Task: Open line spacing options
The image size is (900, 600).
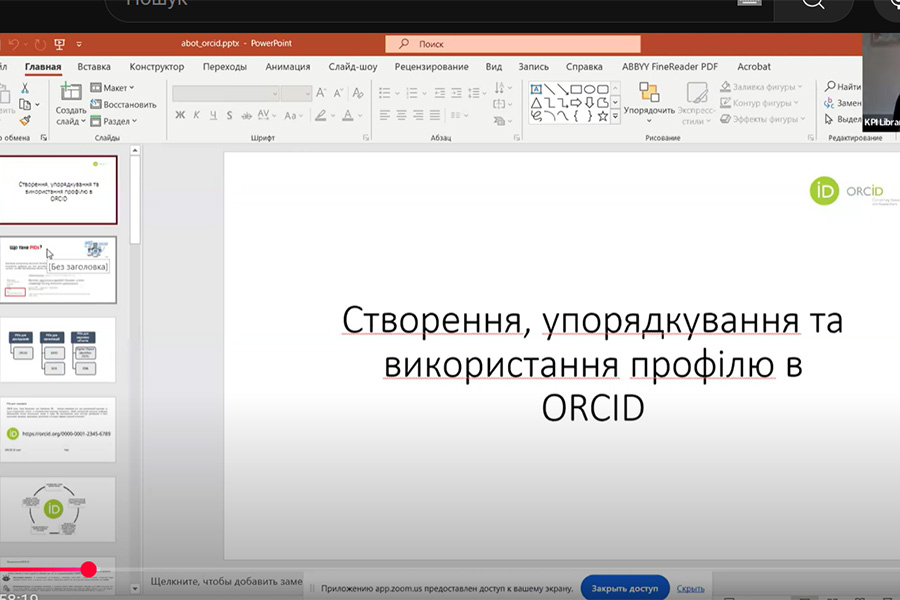Action: click(x=476, y=92)
